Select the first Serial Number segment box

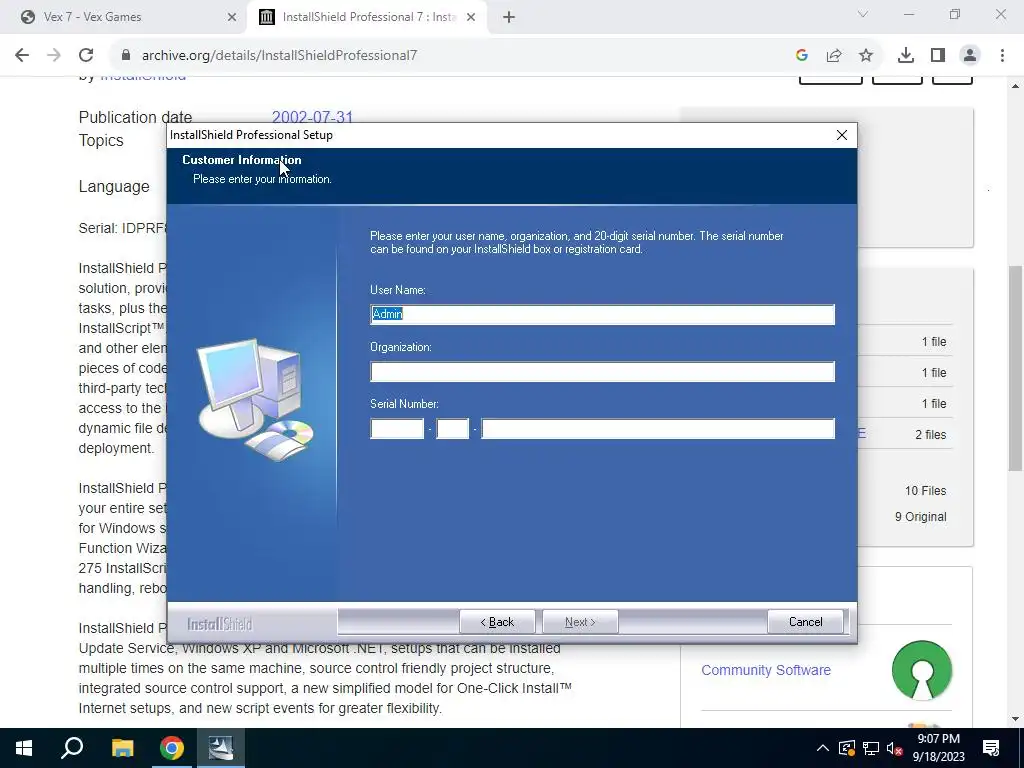point(397,428)
